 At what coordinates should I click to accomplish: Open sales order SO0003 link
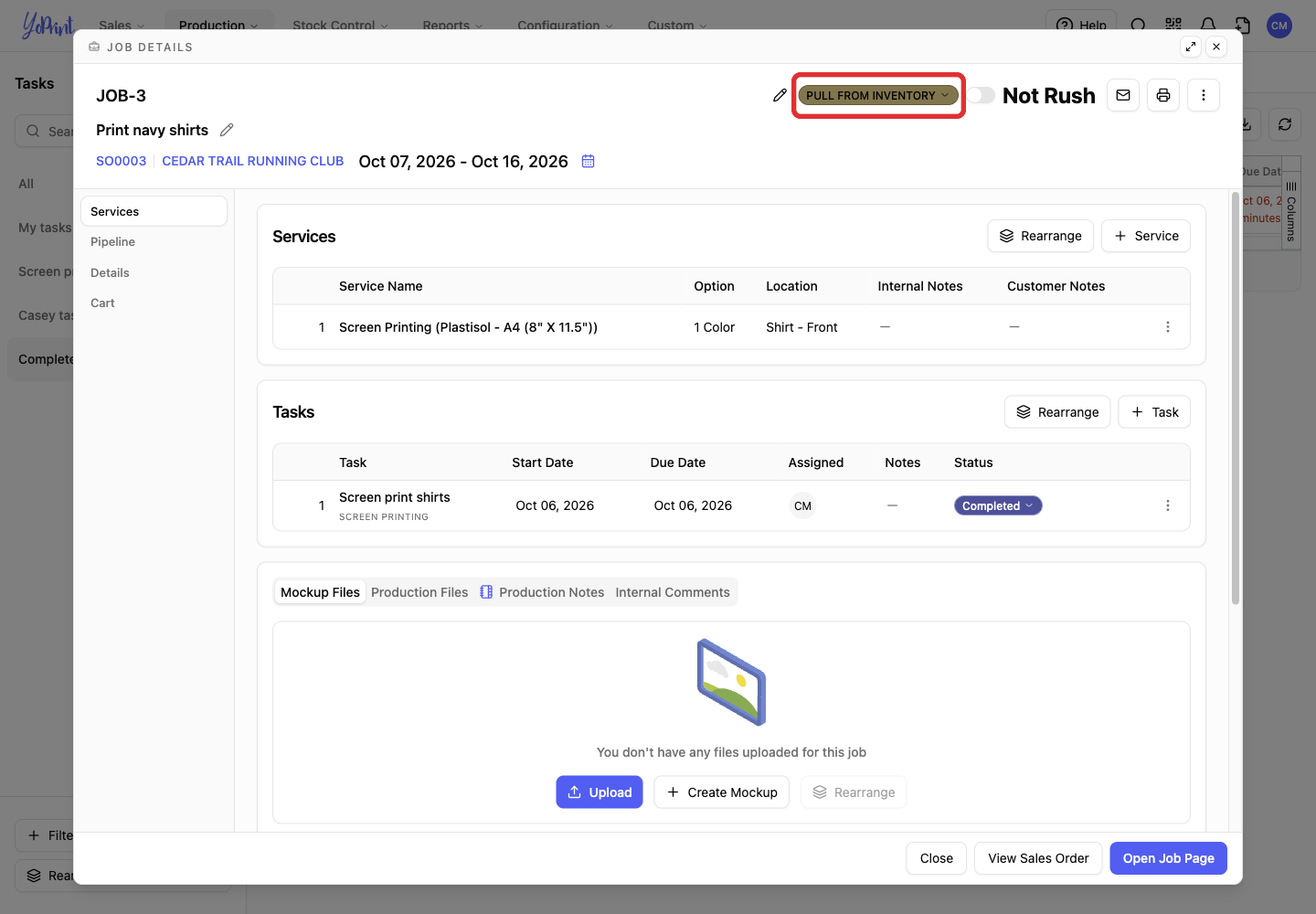click(x=121, y=161)
